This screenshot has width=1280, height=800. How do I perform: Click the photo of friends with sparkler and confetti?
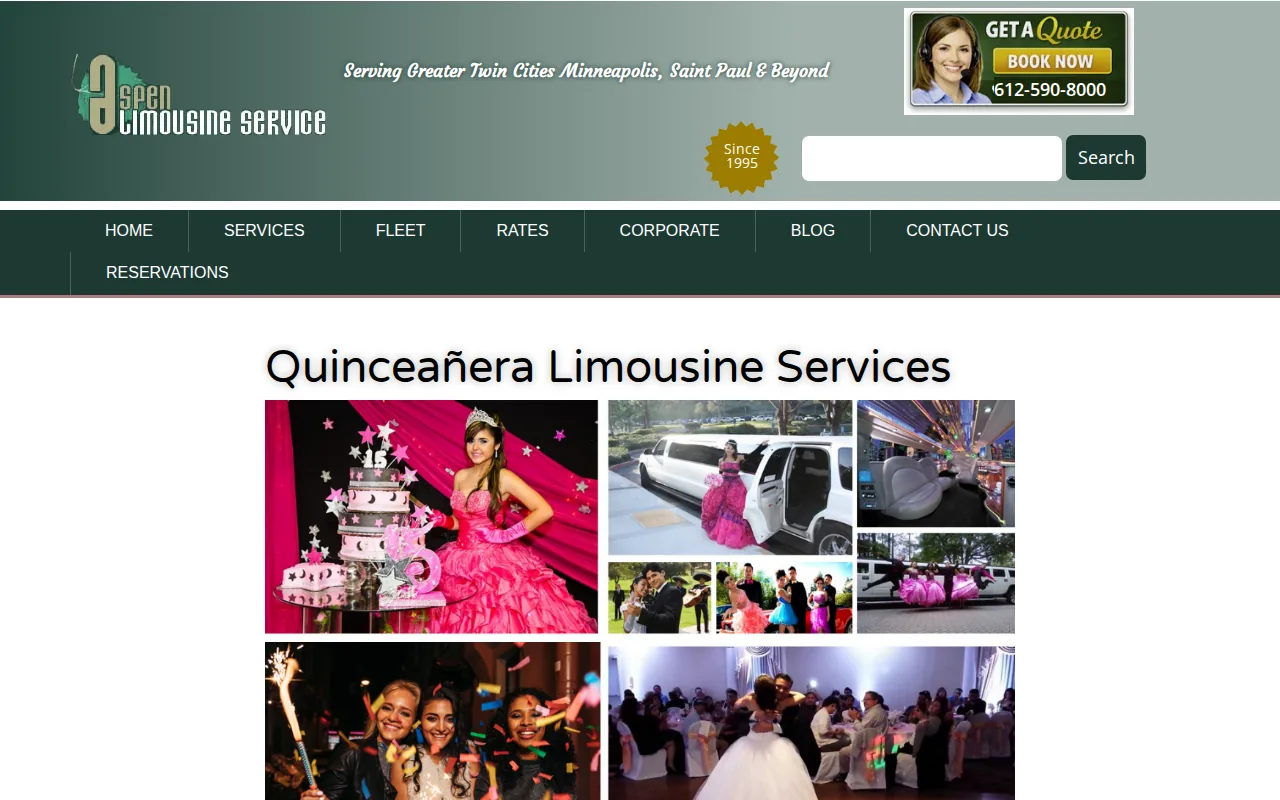pos(432,721)
